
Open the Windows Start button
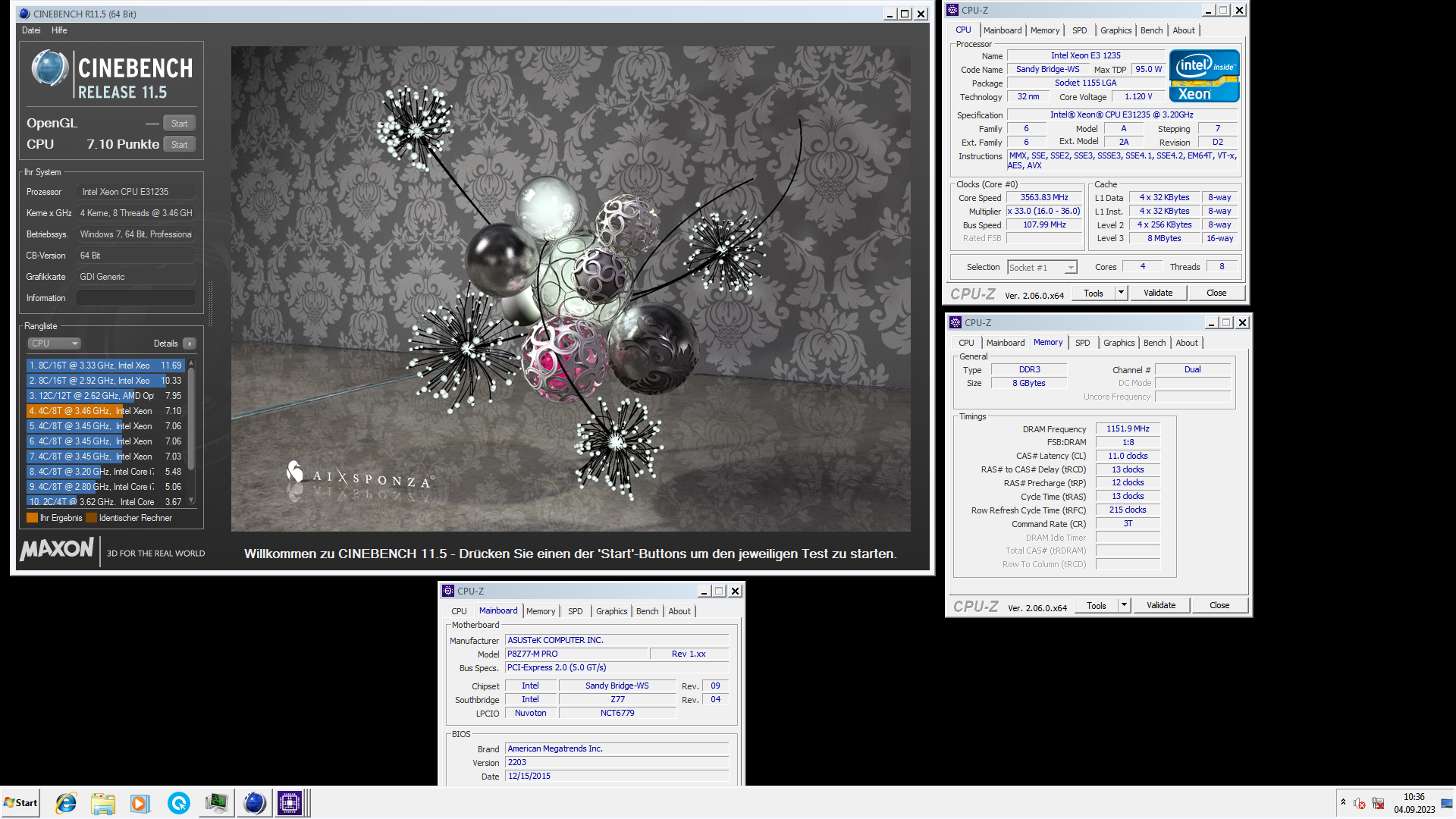20,803
